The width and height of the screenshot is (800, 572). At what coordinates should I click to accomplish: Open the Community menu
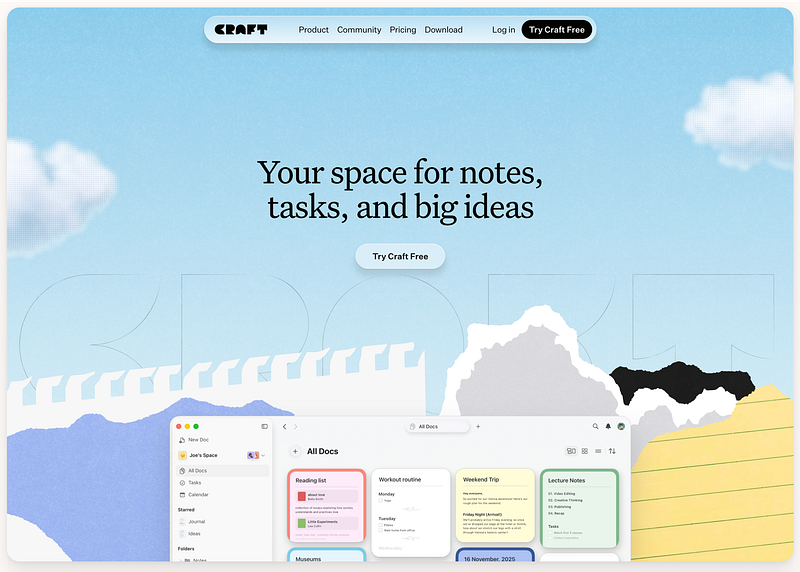pyautogui.click(x=359, y=30)
